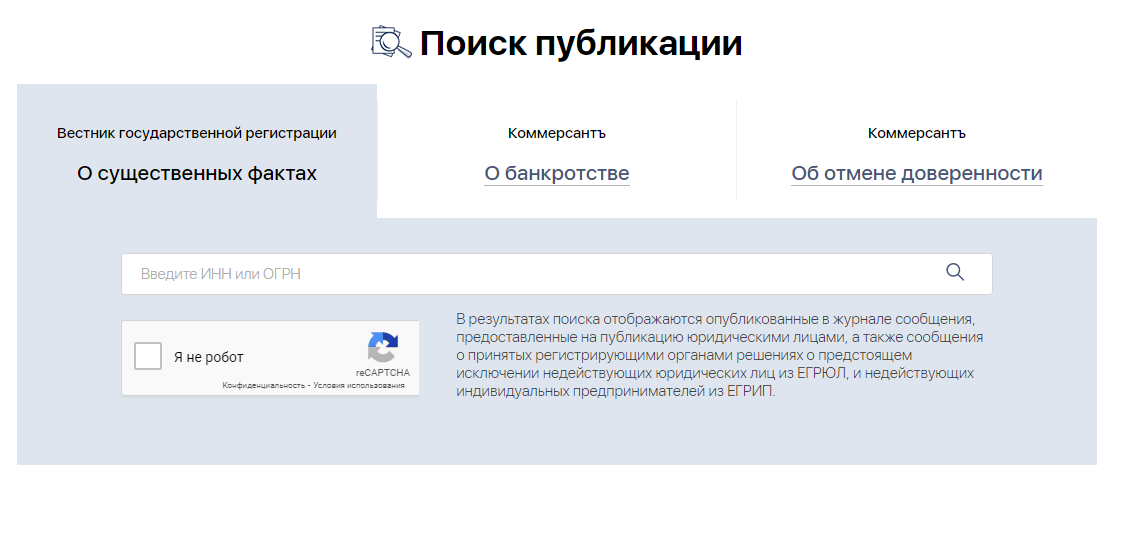Click the "Я не робот" label text
The height and width of the screenshot is (534, 1142).
pos(208,357)
